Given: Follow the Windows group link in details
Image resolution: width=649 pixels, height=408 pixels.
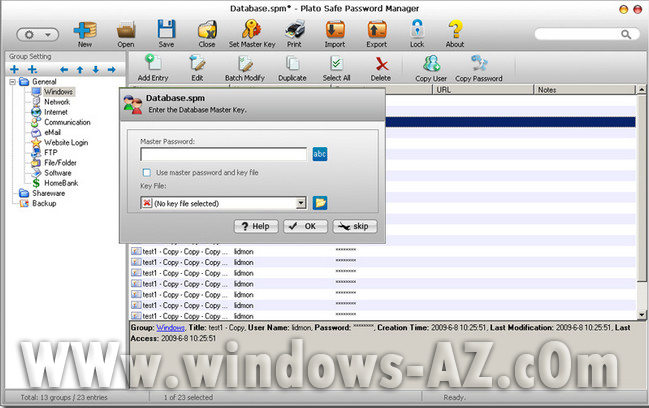Looking at the screenshot, I should [x=170, y=327].
